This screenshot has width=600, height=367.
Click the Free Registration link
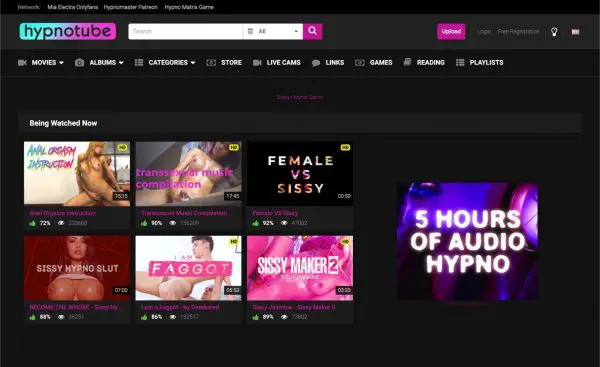pos(518,31)
